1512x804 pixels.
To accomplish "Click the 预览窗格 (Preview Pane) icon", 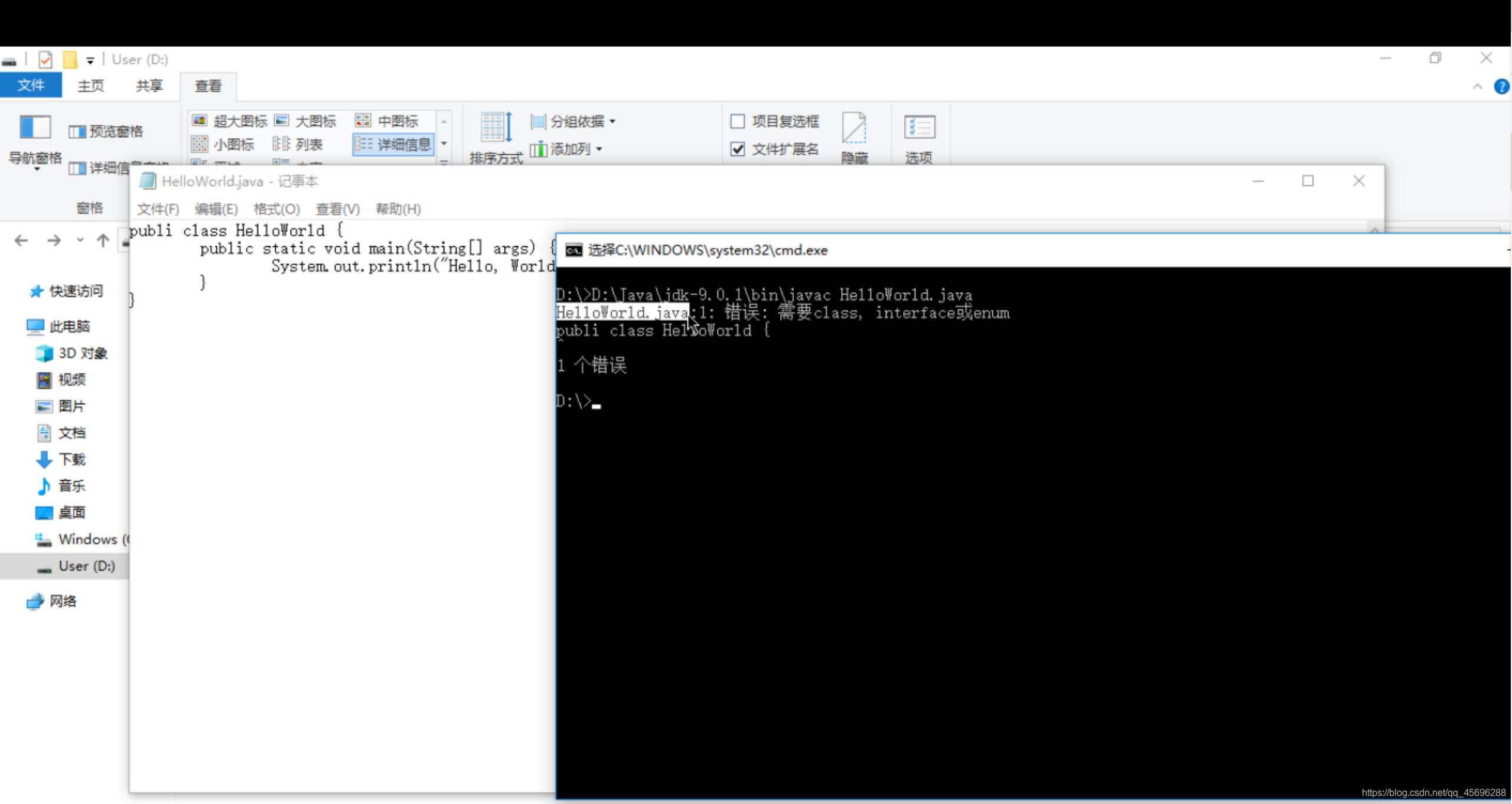I will click(105, 130).
